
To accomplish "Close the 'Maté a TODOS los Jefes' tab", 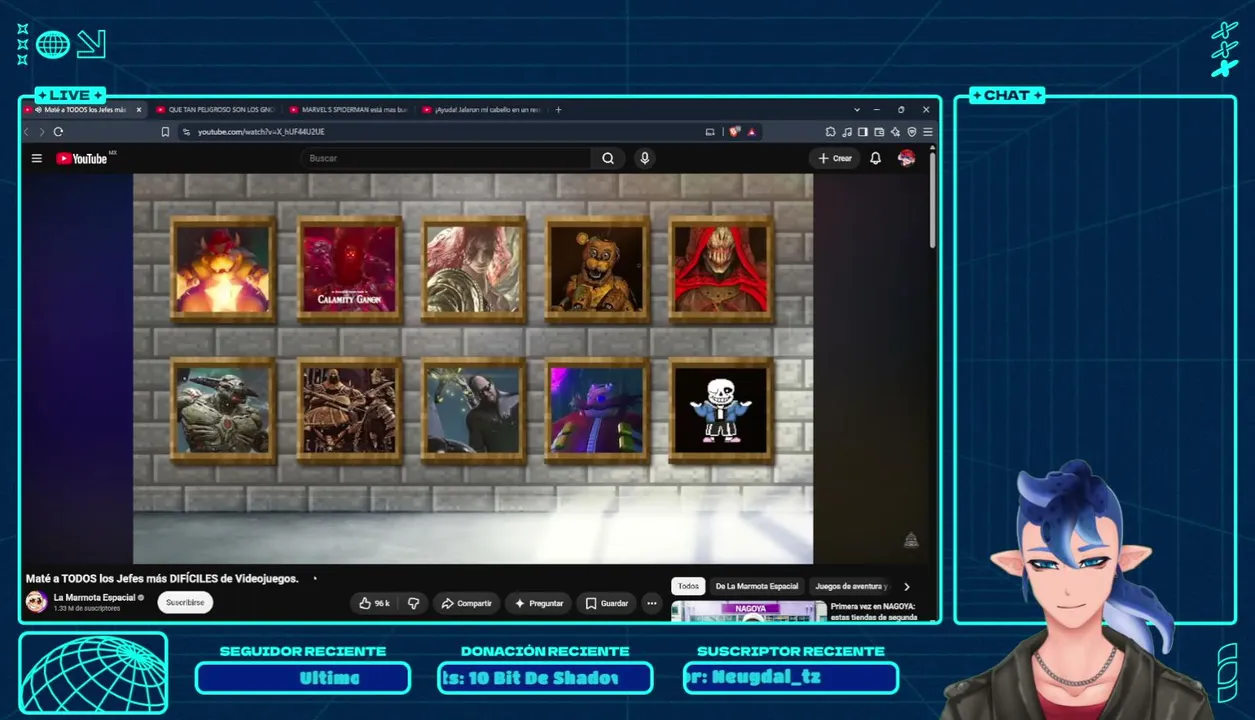I will [x=139, y=110].
